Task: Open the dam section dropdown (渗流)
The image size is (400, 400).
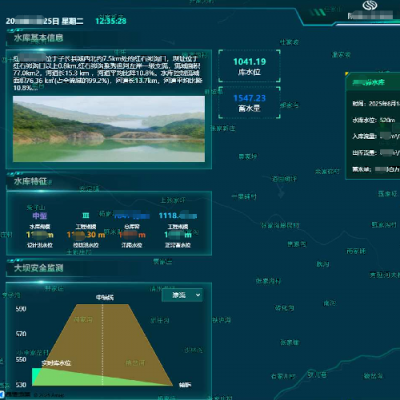Action: coord(182,295)
